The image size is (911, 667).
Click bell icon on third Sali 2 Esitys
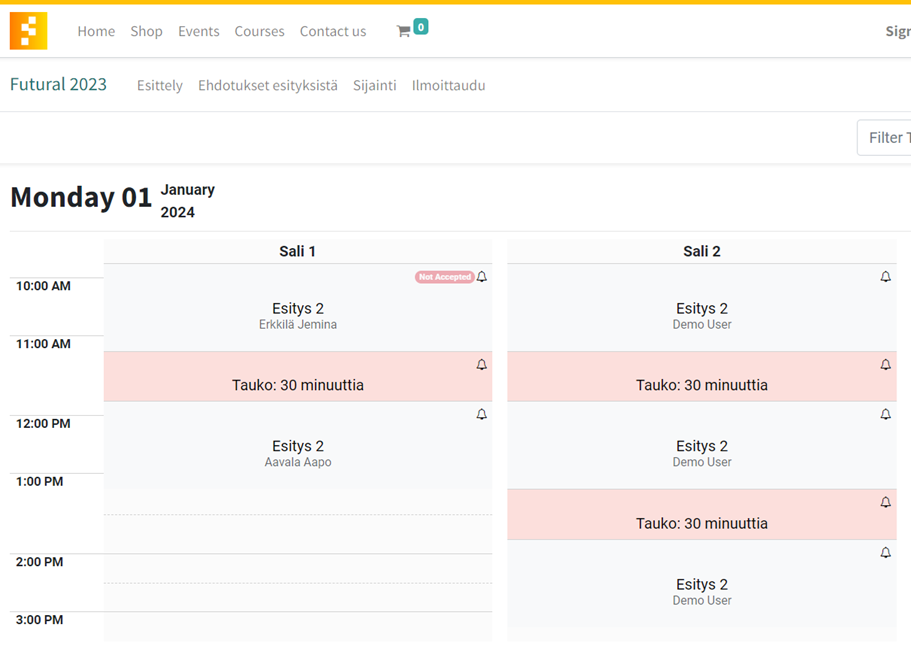885,553
